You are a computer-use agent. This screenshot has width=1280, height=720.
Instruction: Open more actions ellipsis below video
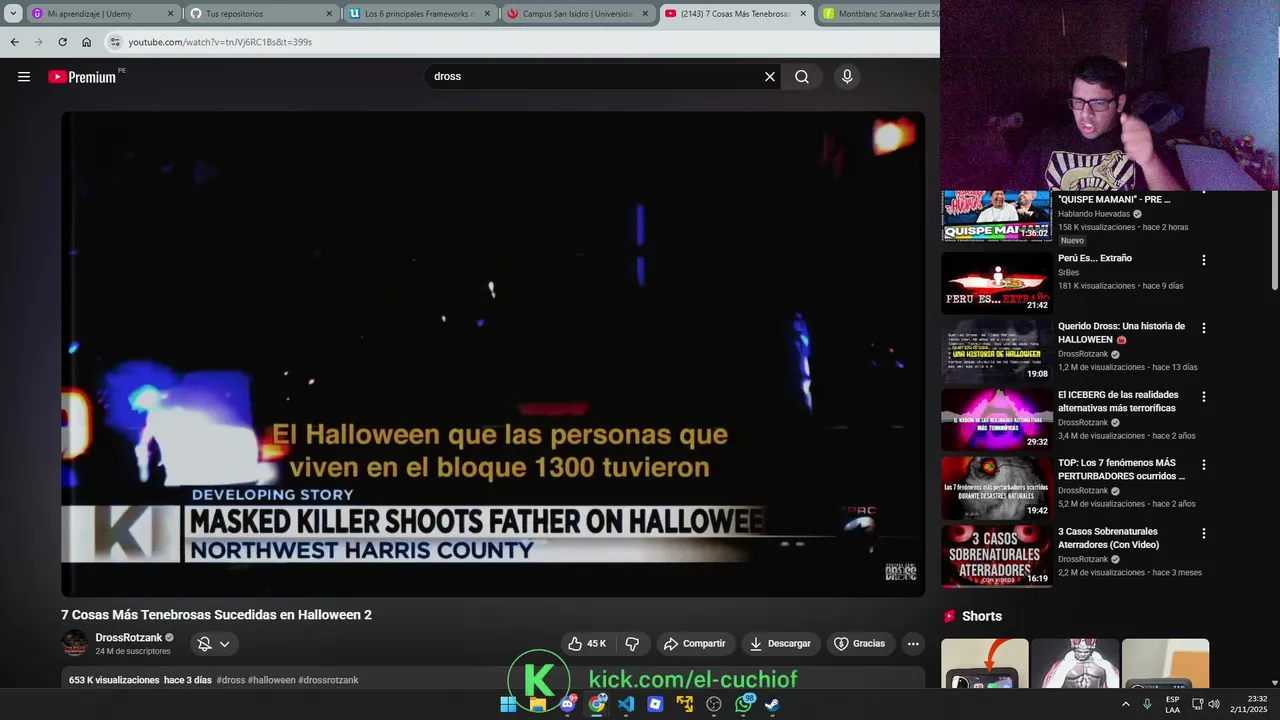(x=913, y=644)
